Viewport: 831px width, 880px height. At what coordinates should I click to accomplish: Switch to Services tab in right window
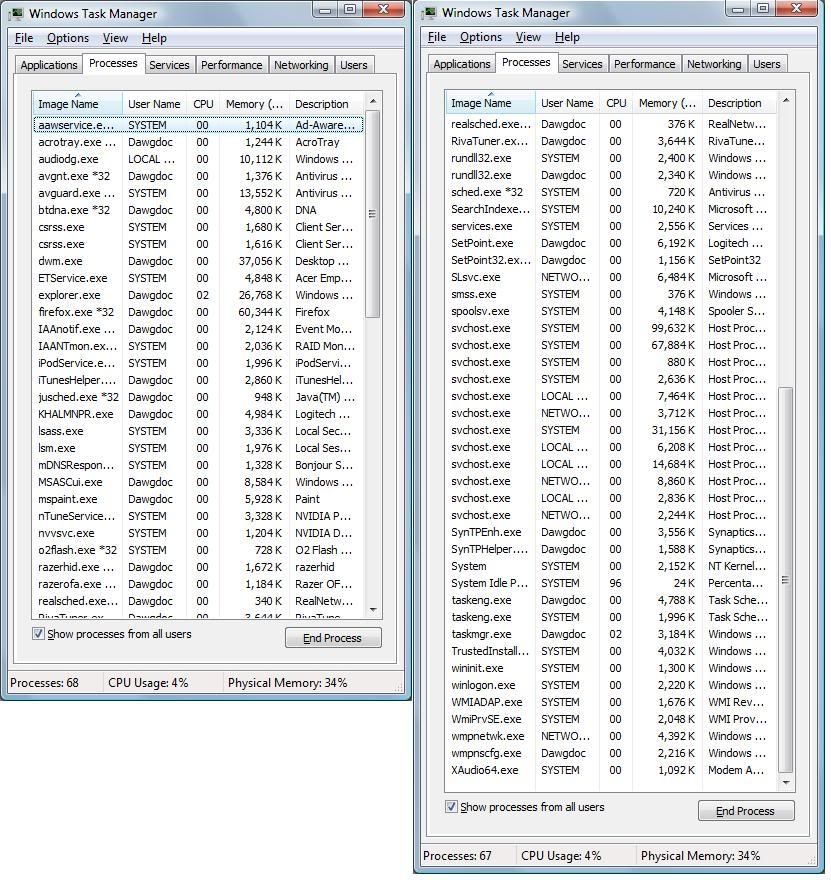[582, 63]
